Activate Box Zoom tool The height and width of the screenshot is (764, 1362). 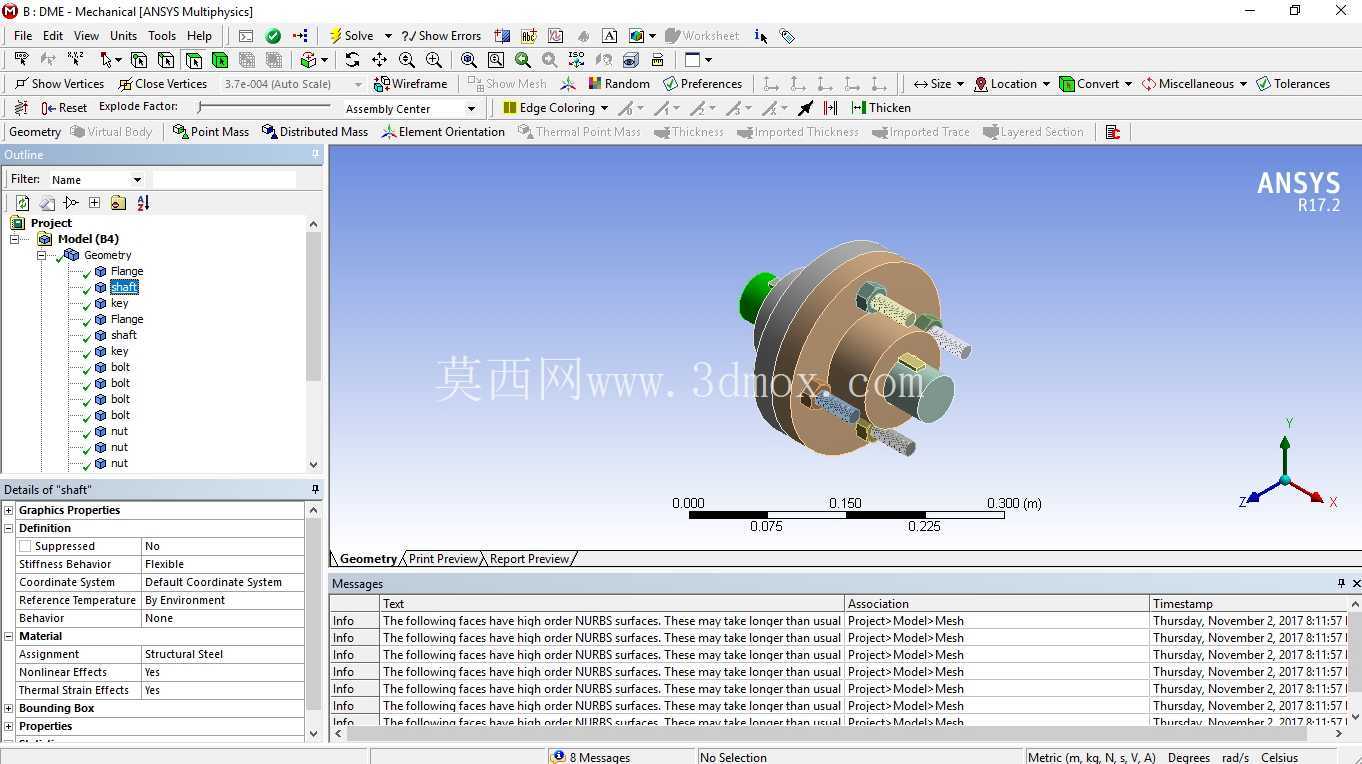pos(433,60)
